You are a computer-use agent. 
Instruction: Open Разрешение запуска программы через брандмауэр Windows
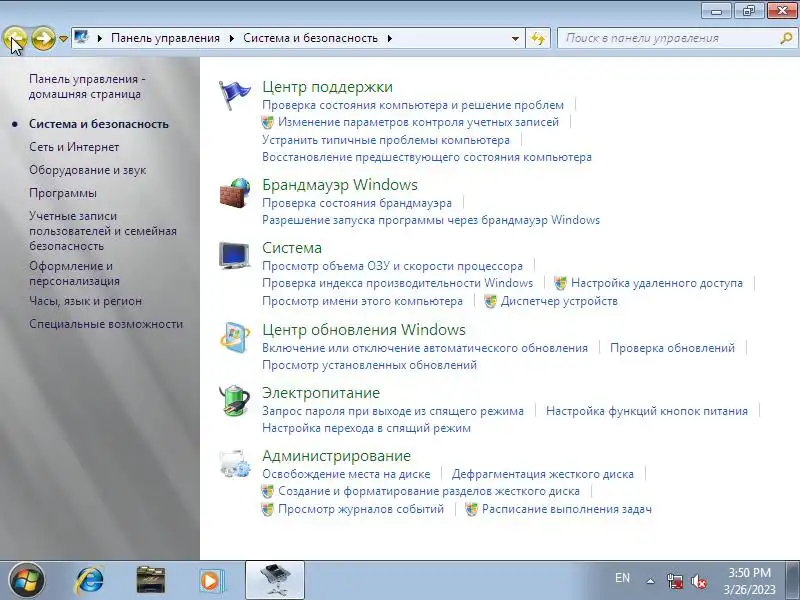coord(431,220)
